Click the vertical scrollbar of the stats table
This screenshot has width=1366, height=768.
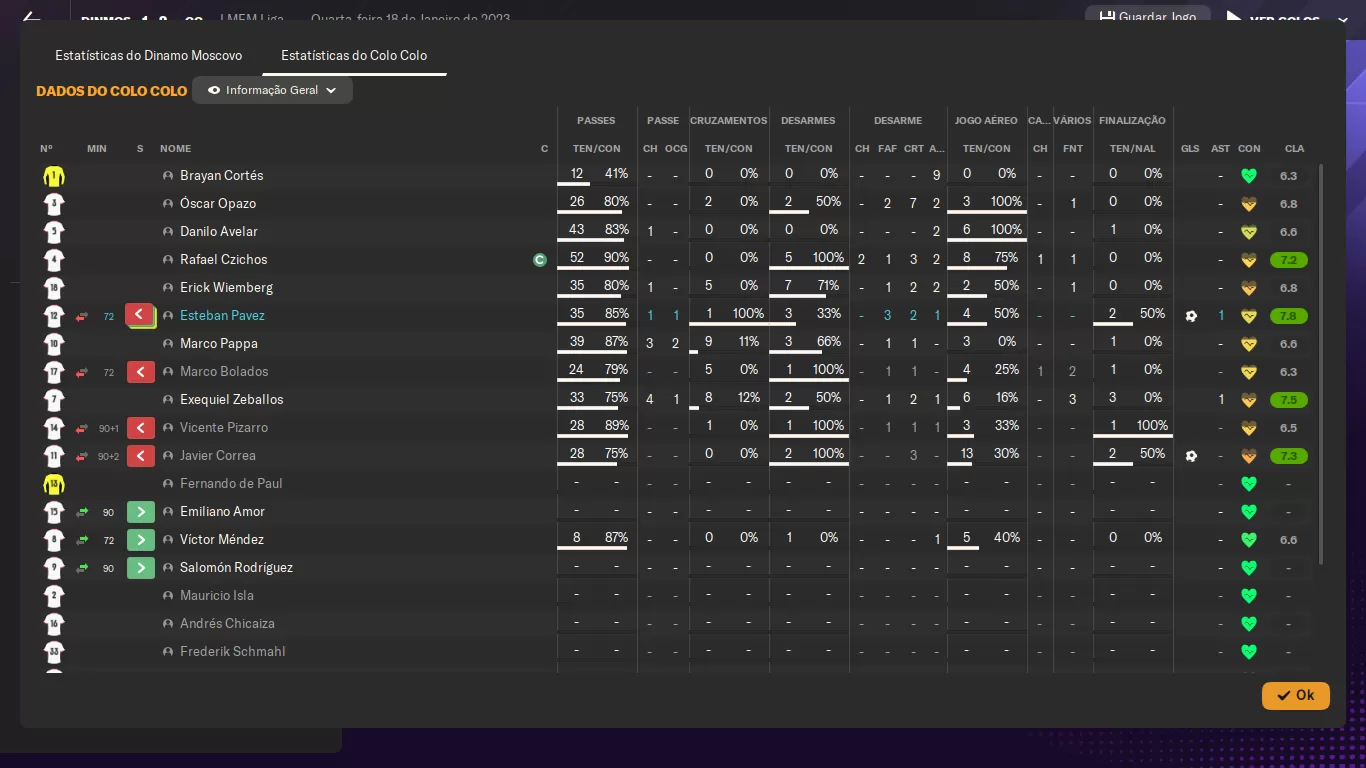[x=1322, y=364]
